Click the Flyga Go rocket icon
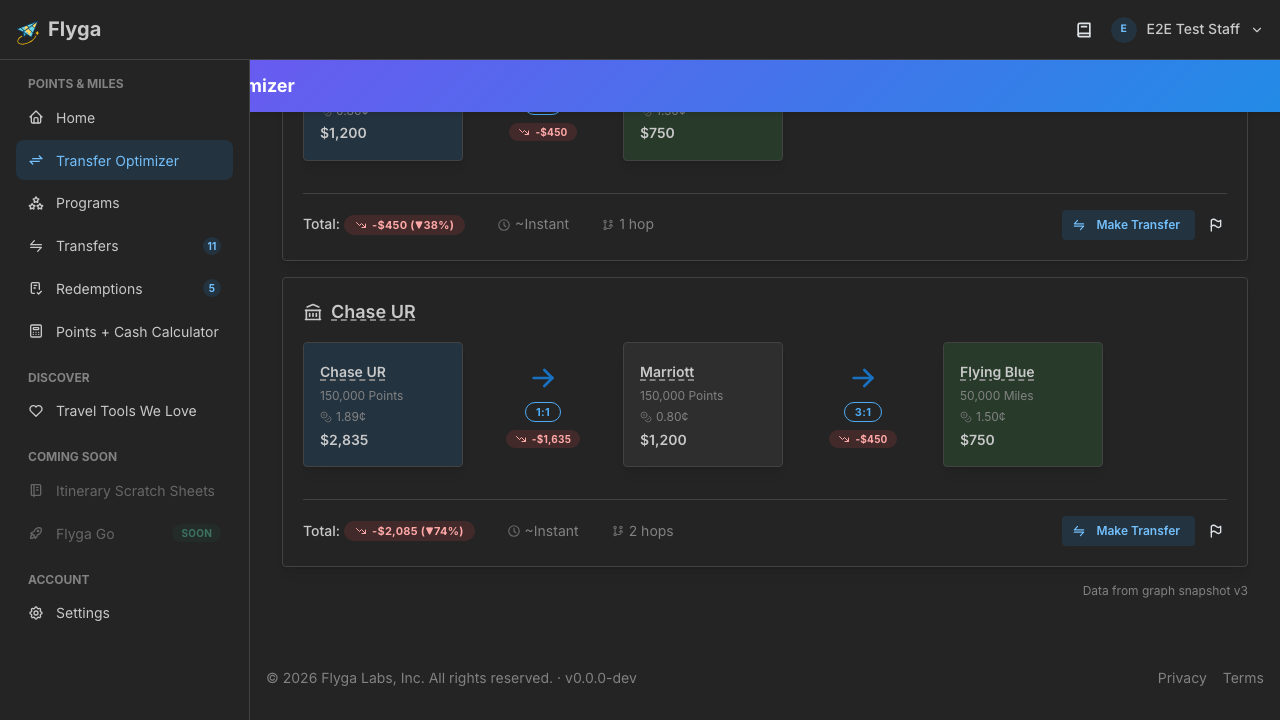1280x720 pixels. pyautogui.click(x=36, y=534)
